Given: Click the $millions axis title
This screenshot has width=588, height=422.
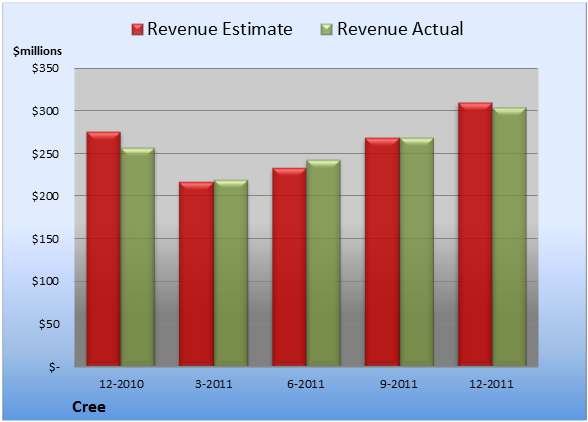Looking at the screenshot, I should [x=38, y=51].
